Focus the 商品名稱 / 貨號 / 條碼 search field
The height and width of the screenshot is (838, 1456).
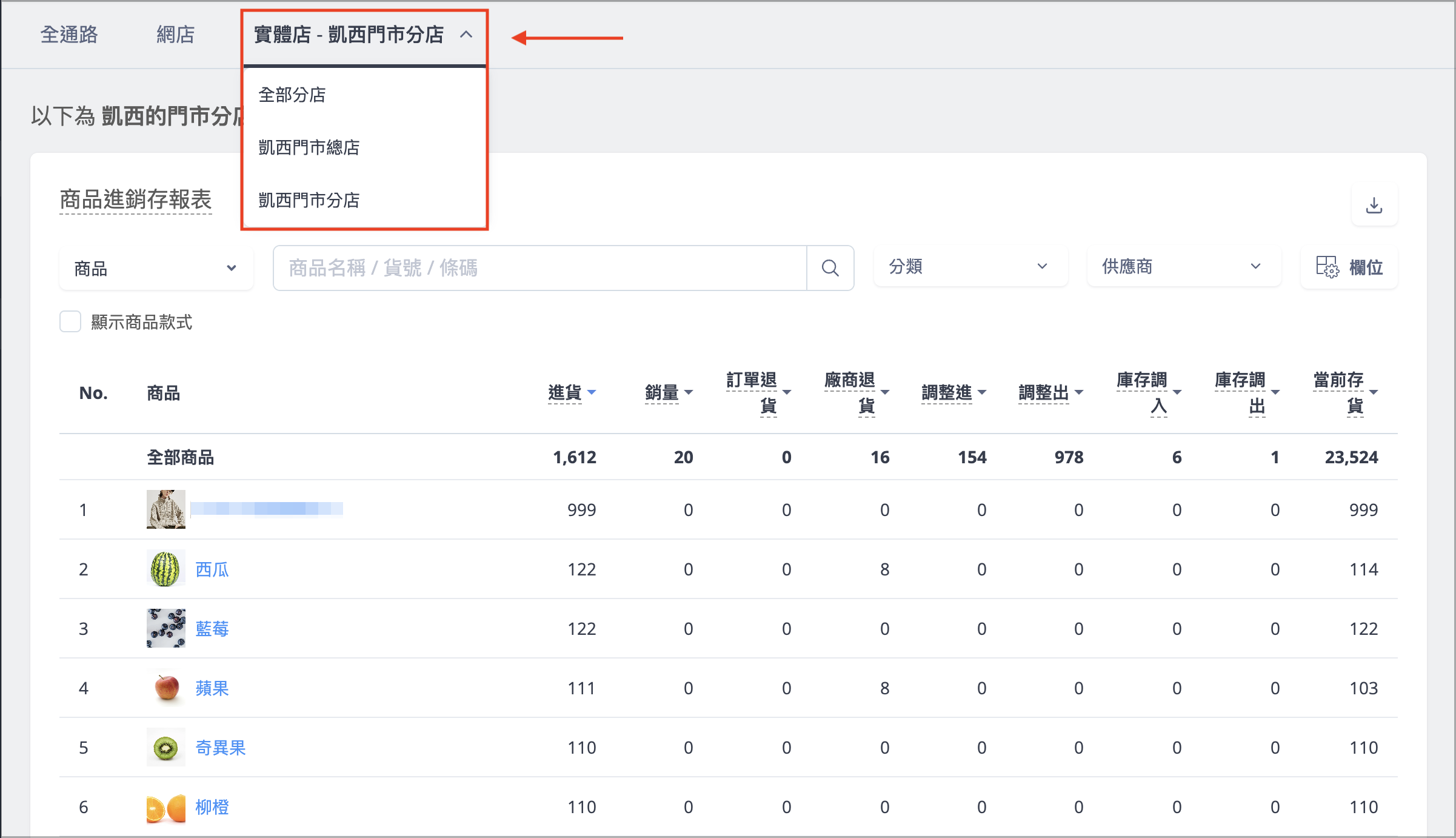540,268
